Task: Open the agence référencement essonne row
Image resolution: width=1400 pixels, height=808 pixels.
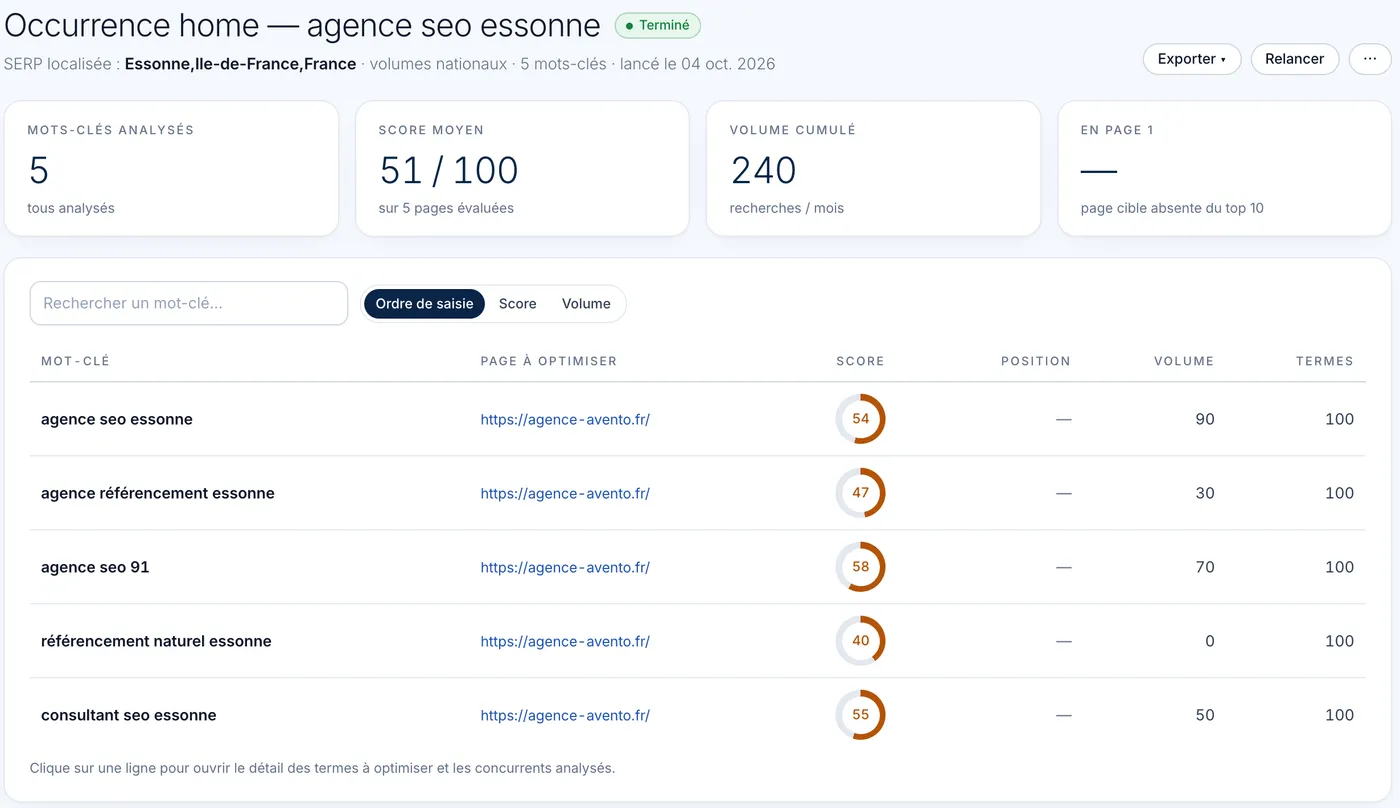Action: coord(697,493)
